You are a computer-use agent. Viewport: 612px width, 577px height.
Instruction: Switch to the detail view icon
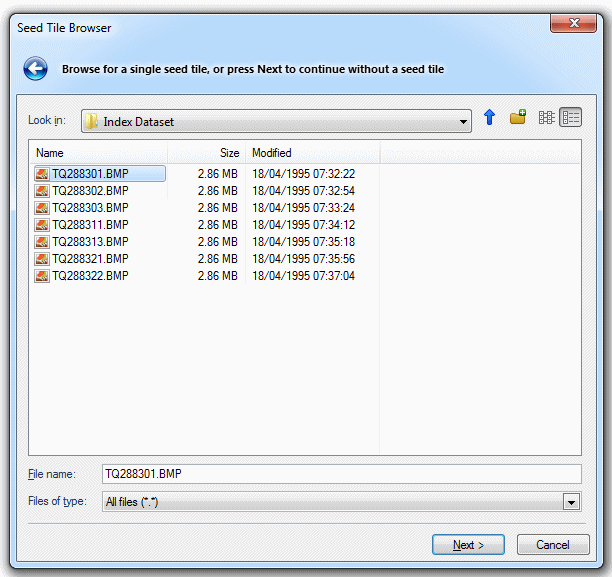(x=571, y=117)
